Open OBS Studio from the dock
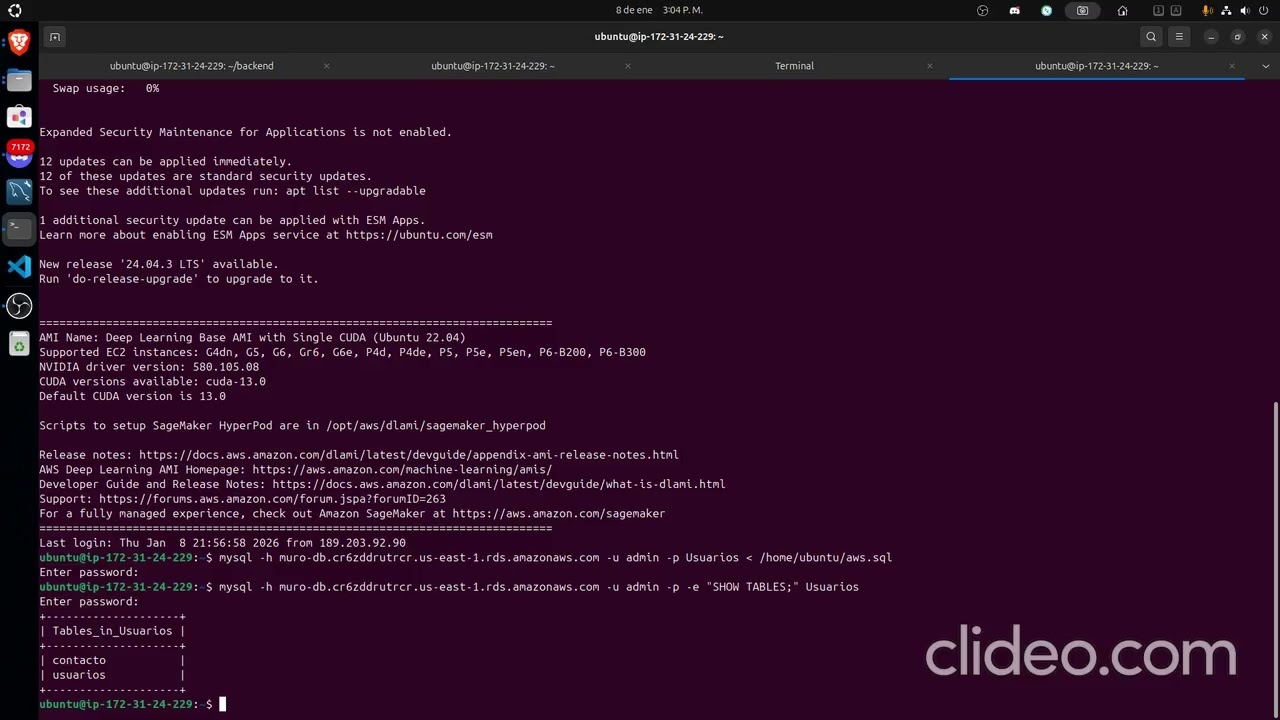1280x720 pixels. point(19,306)
